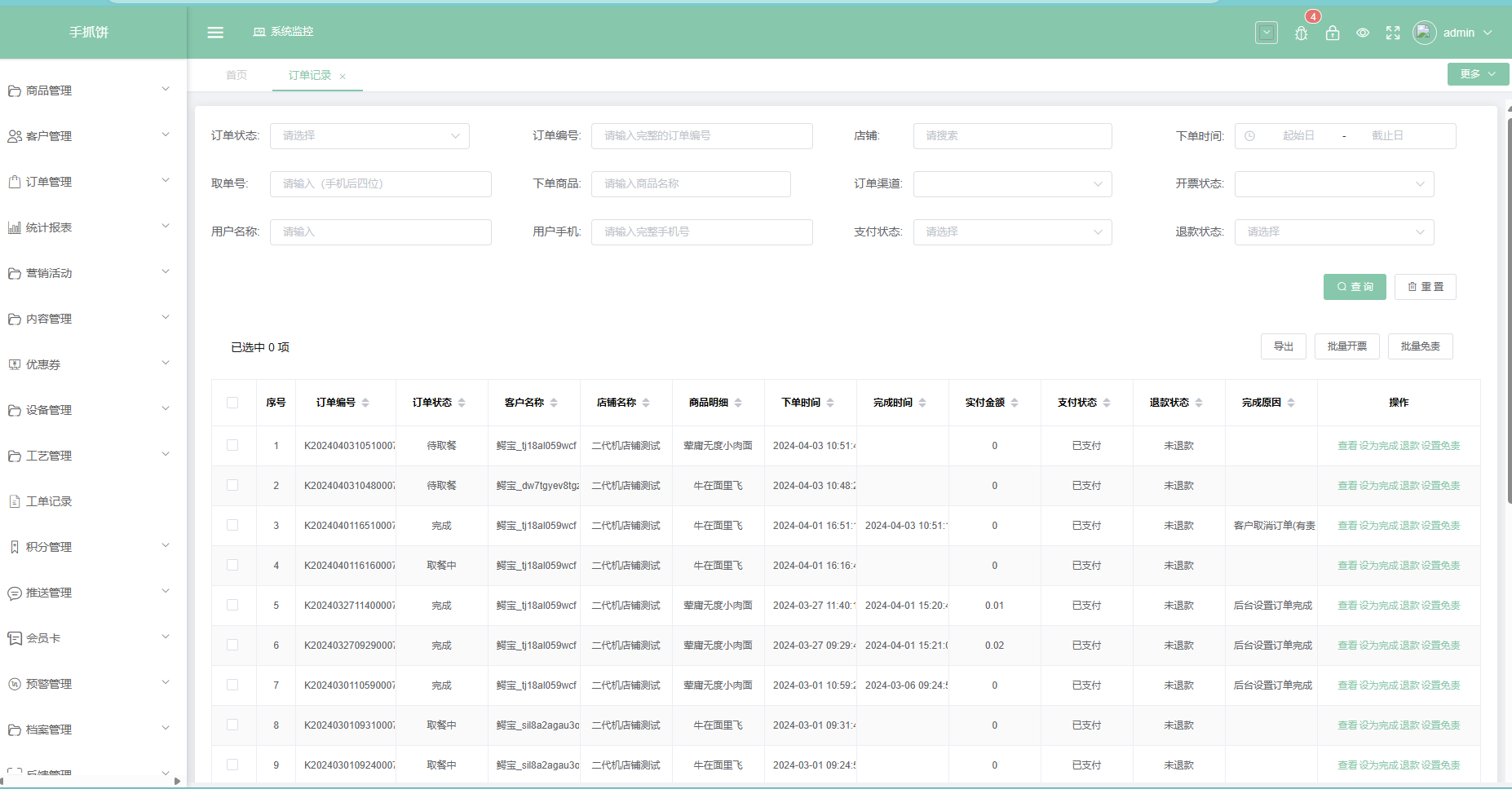The width and height of the screenshot is (1512, 789).
Task: Click the 批量免责 button
Action: coord(1421,346)
